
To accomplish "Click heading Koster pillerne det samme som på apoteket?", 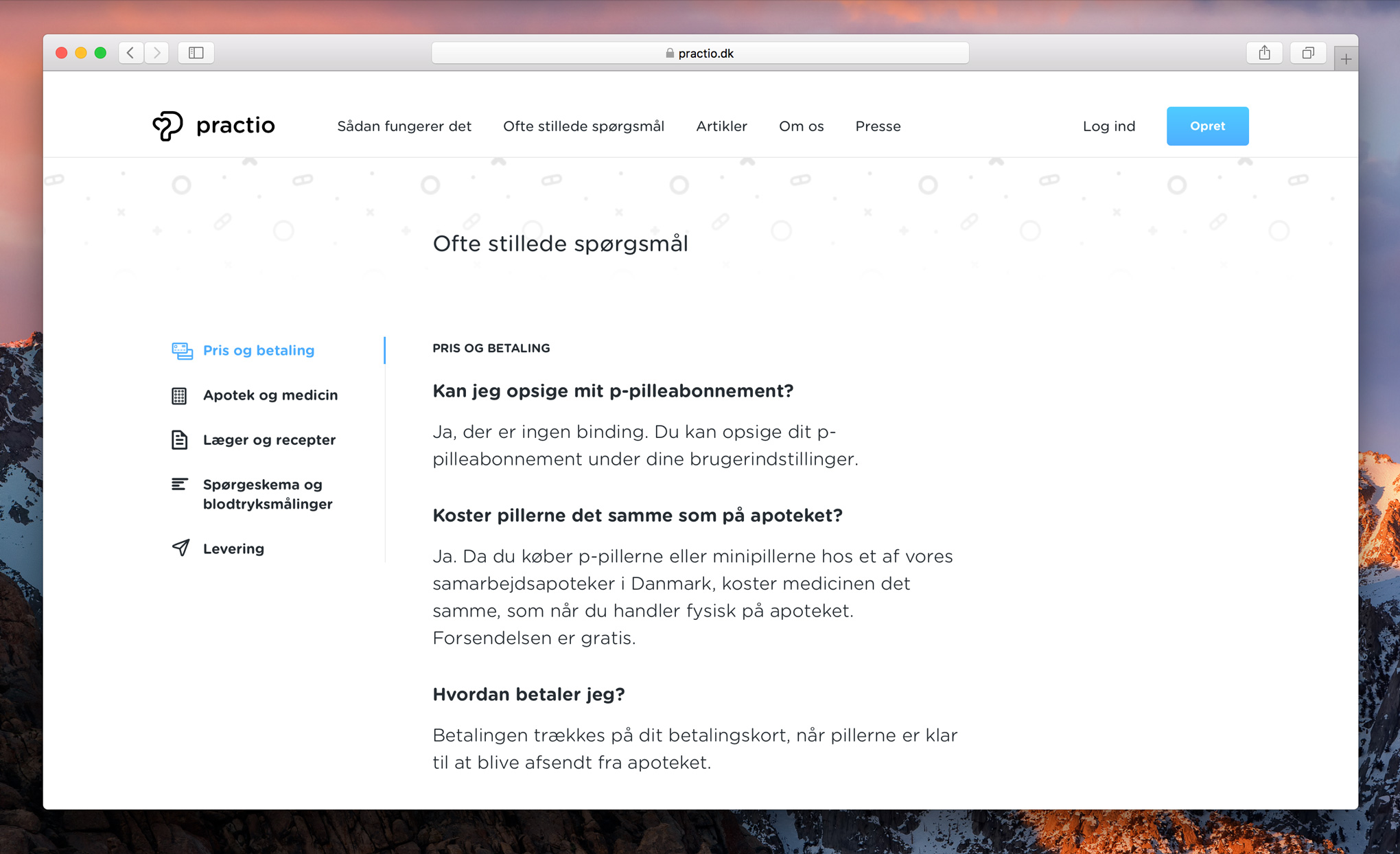I will click(638, 516).
